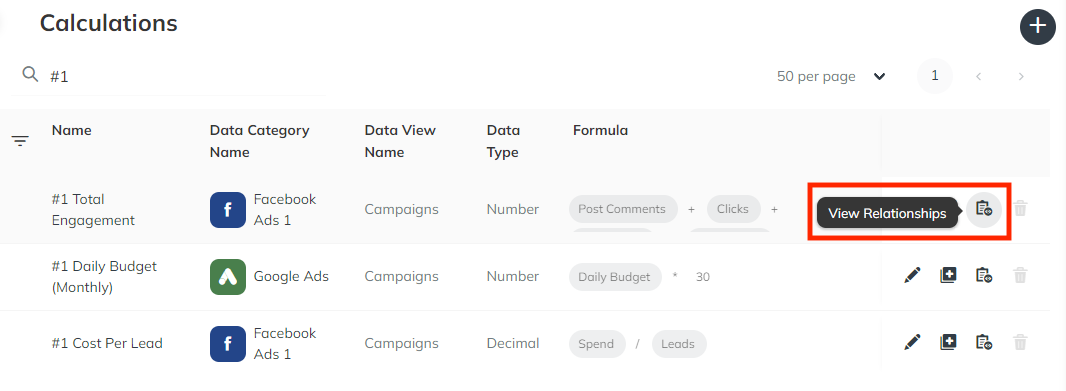The width and height of the screenshot is (1066, 391).
Task: View relationships for #1 Daily Budget (Monthly)
Action: (x=984, y=275)
